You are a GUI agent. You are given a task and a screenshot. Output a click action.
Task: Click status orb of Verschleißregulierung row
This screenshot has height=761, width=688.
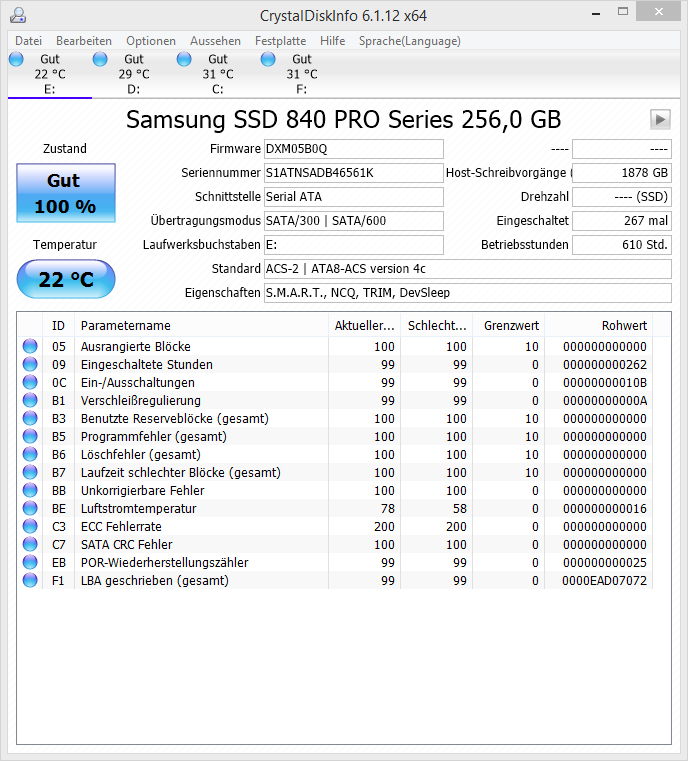tap(30, 400)
